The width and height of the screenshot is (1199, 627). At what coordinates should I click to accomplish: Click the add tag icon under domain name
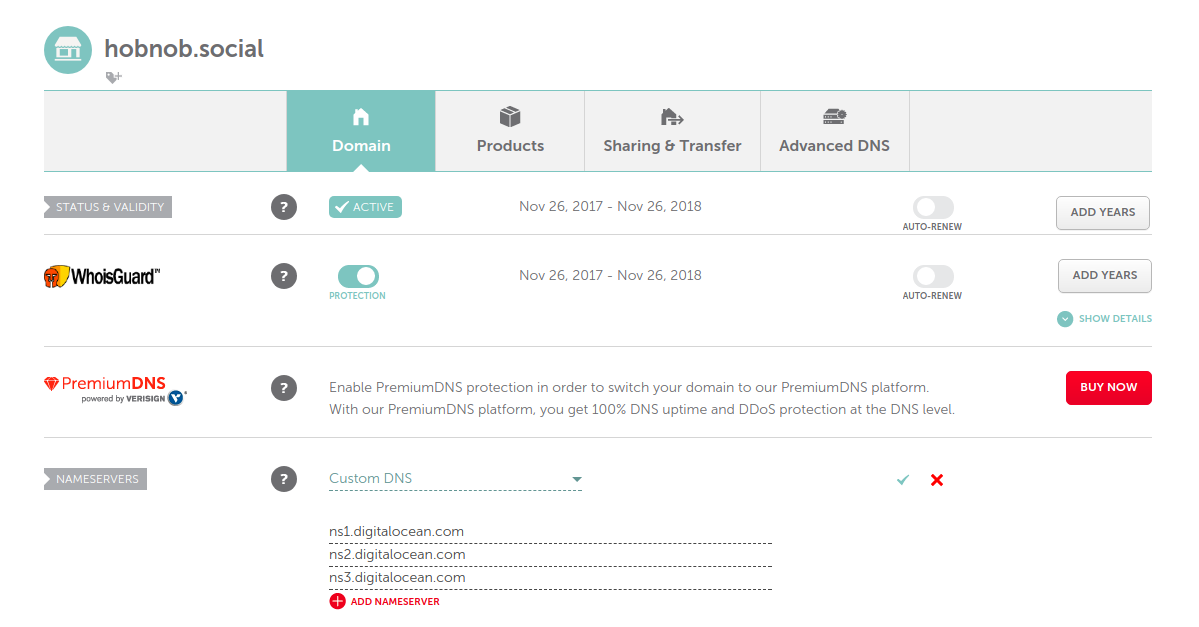(113, 77)
